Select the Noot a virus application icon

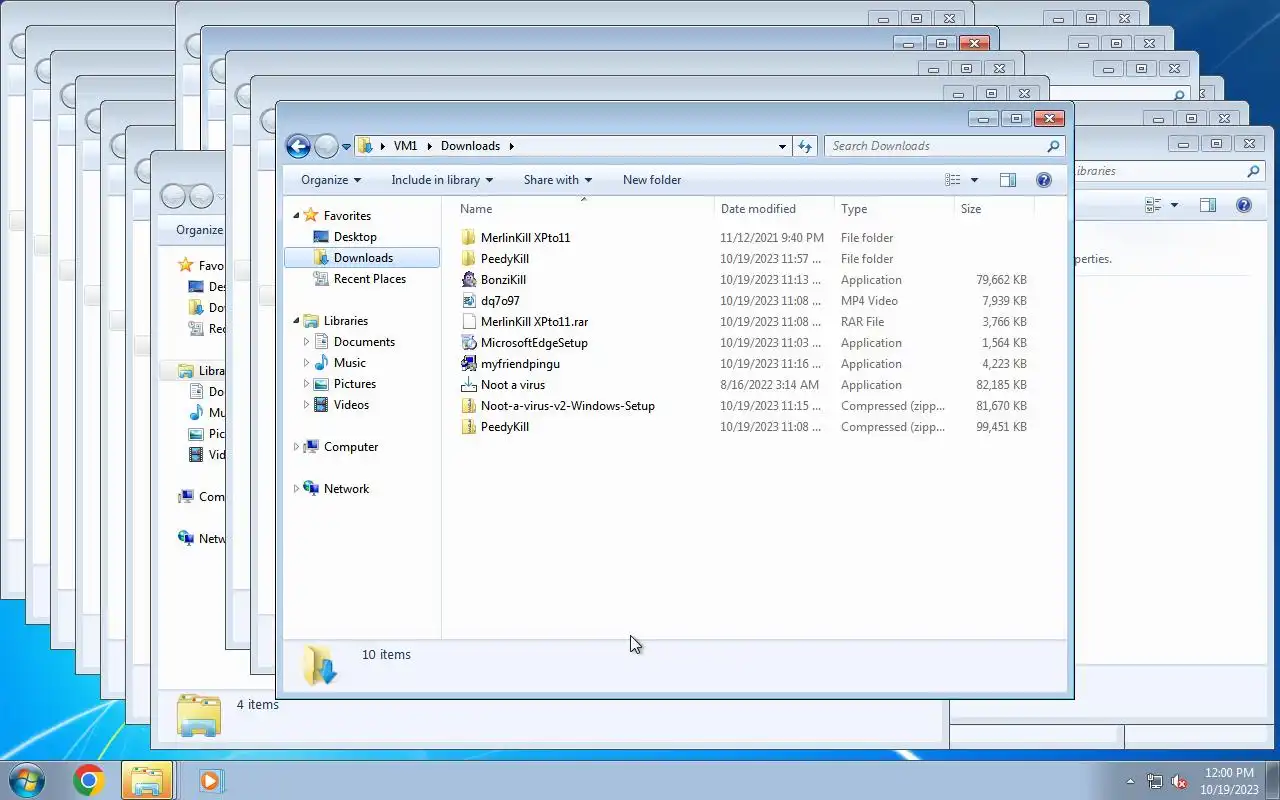click(469, 385)
